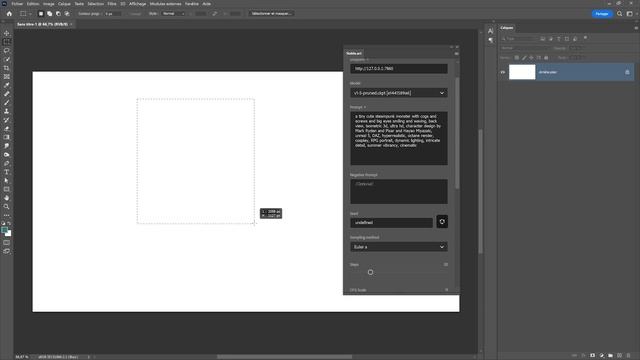Select the Eraser tool

click(x=7, y=129)
